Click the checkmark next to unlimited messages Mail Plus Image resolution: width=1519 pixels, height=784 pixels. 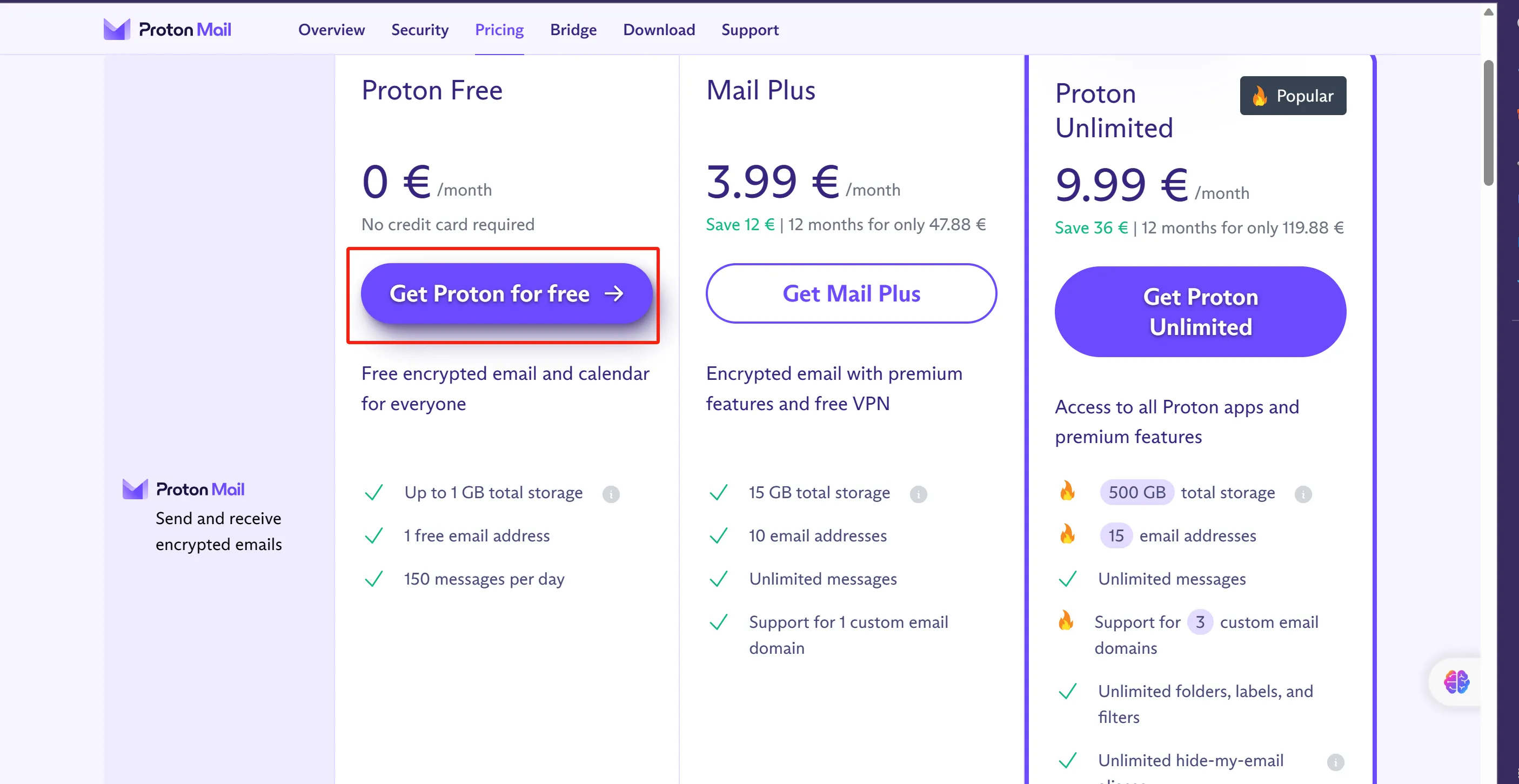click(x=718, y=578)
